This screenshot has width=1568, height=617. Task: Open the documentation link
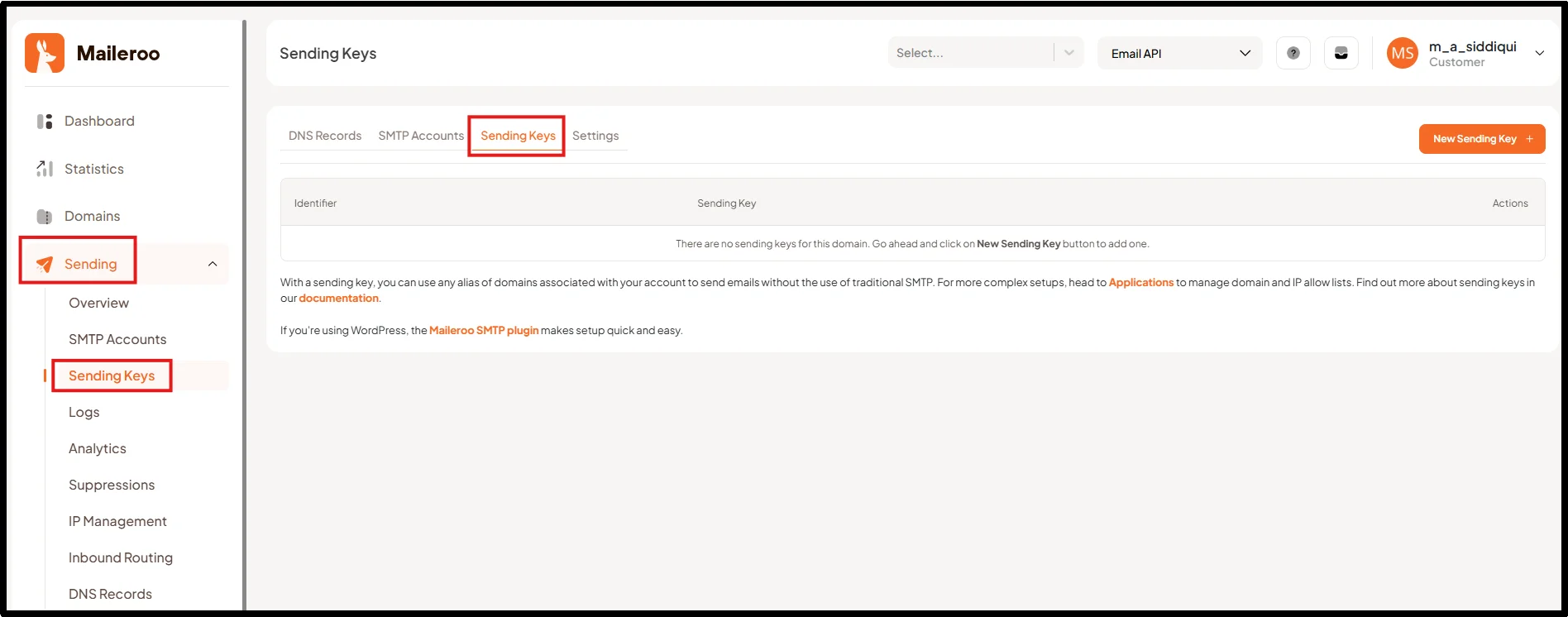coord(338,298)
